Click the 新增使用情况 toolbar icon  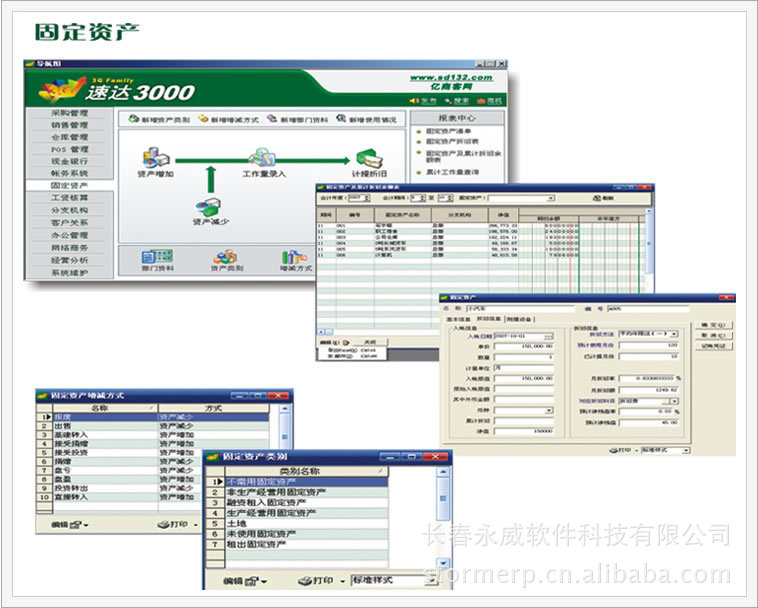tap(341, 118)
